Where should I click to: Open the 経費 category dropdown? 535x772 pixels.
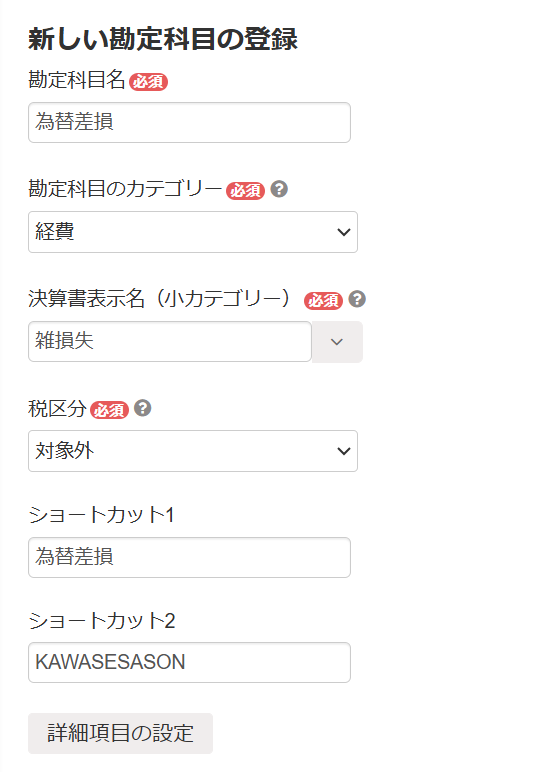pyautogui.click(x=193, y=232)
